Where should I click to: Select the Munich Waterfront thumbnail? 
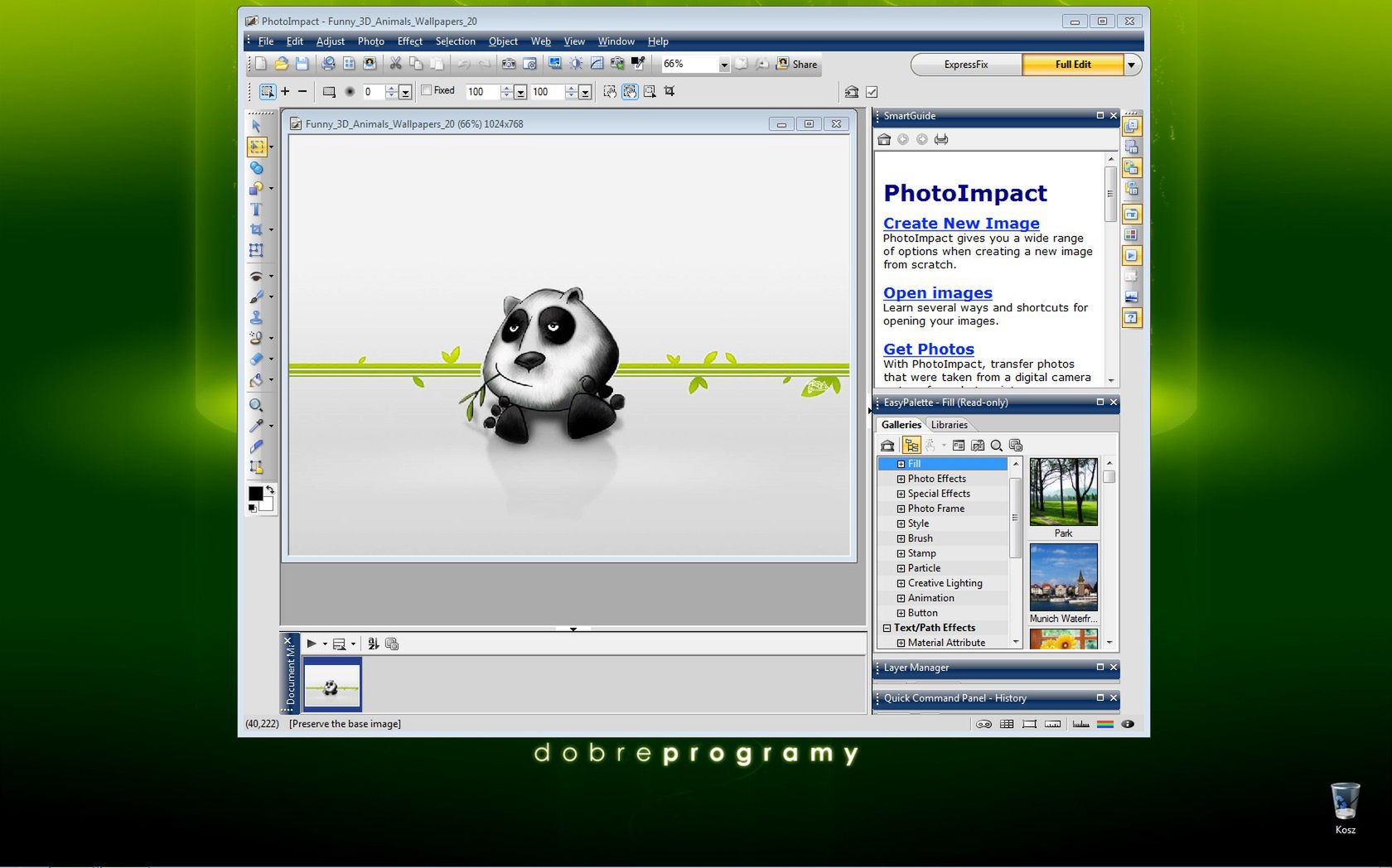click(x=1063, y=577)
